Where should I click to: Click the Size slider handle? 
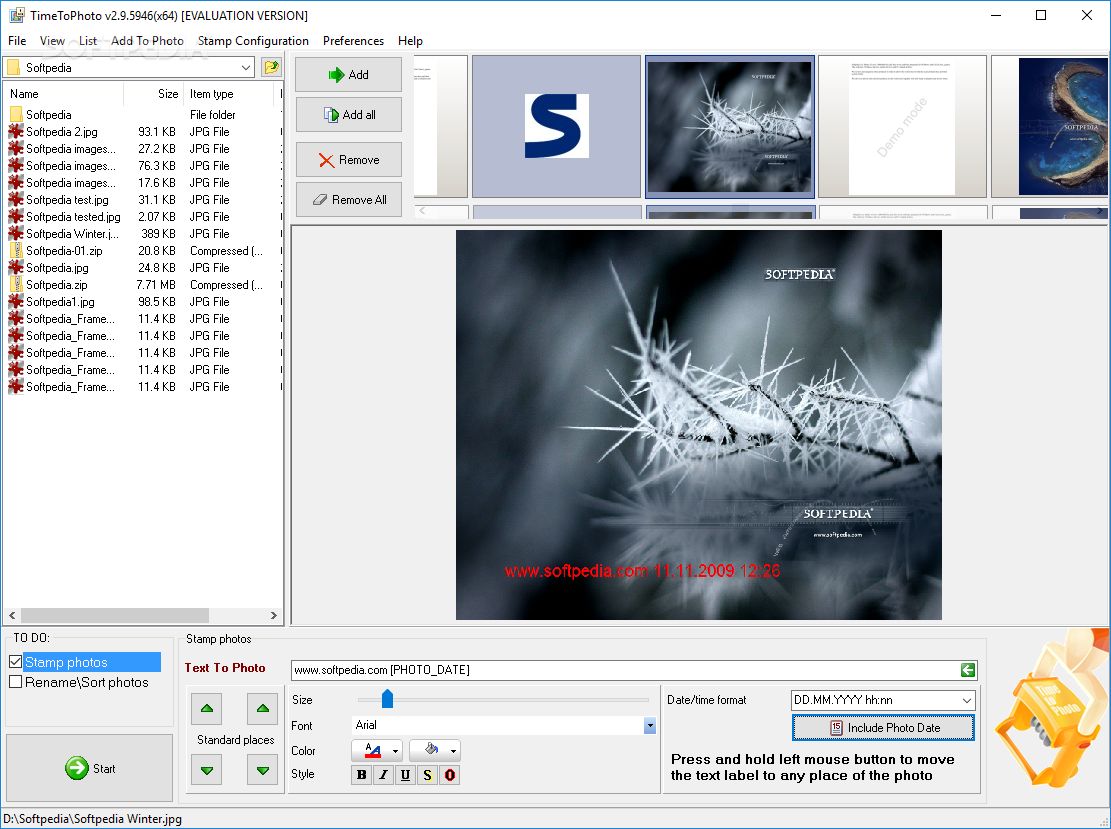click(x=387, y=699)
